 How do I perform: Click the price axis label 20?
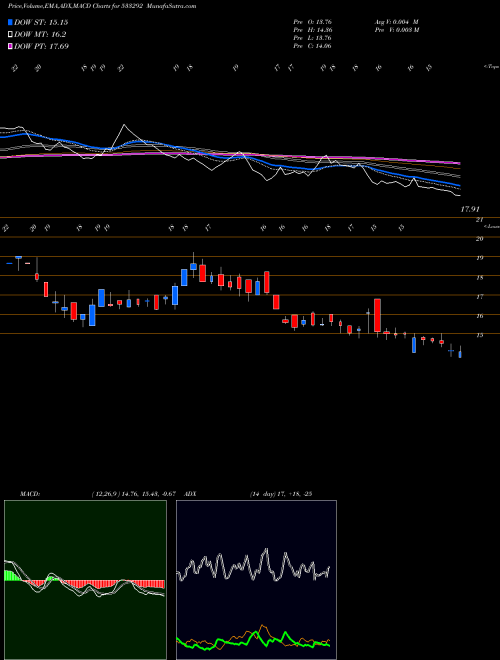479,239
